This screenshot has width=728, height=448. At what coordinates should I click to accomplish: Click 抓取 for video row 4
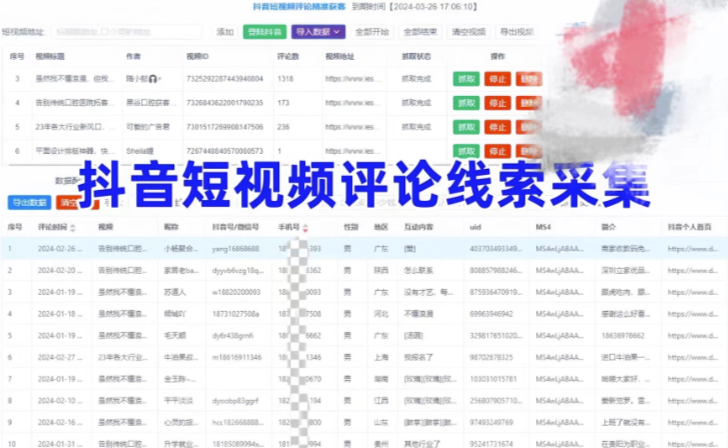coord(466,103)
